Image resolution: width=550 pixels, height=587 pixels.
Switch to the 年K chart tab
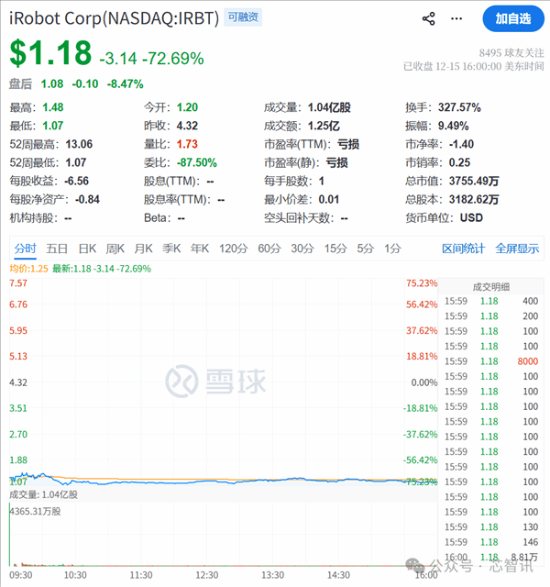click(200, 249)
